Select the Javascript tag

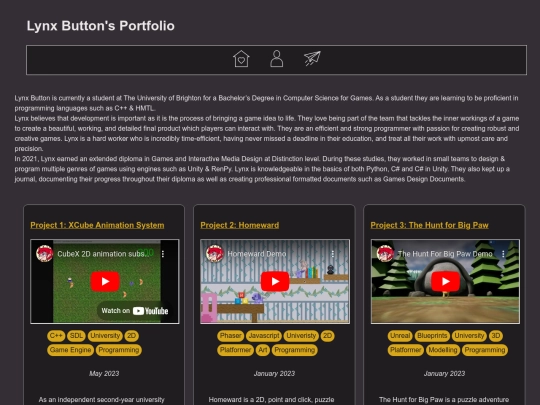264,336
